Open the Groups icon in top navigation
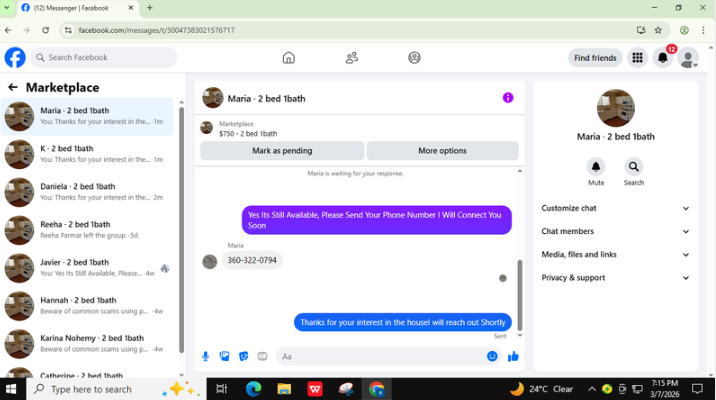The width and height of the screenshot is (716, 400). click(x=414, y=58)
